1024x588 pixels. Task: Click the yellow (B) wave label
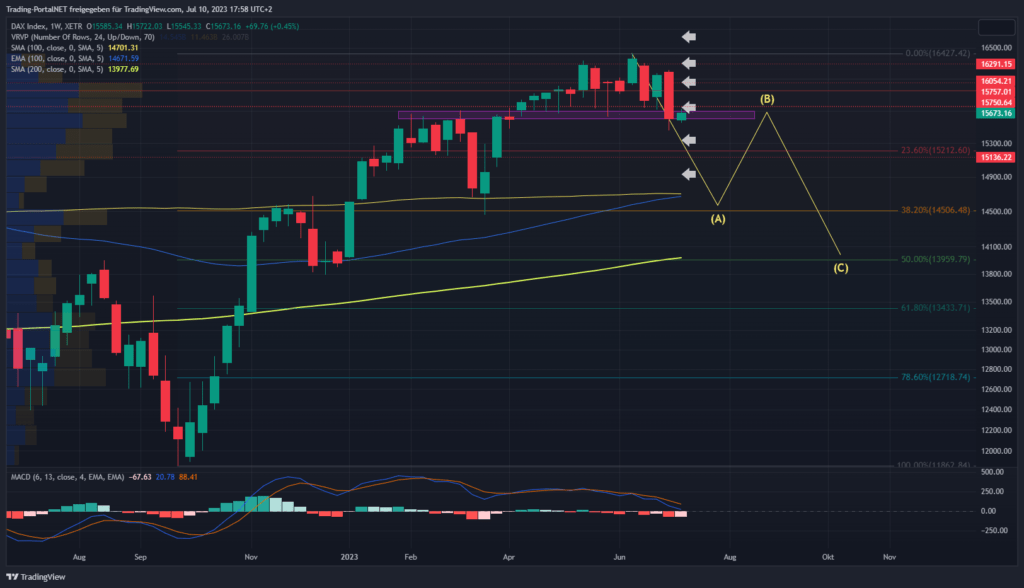[x=767, y=99]
